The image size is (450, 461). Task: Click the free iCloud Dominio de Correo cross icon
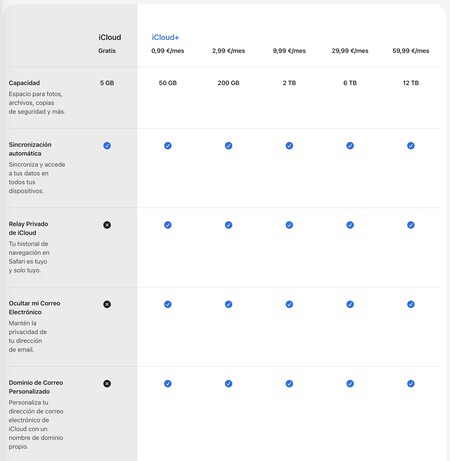[107, 384]
